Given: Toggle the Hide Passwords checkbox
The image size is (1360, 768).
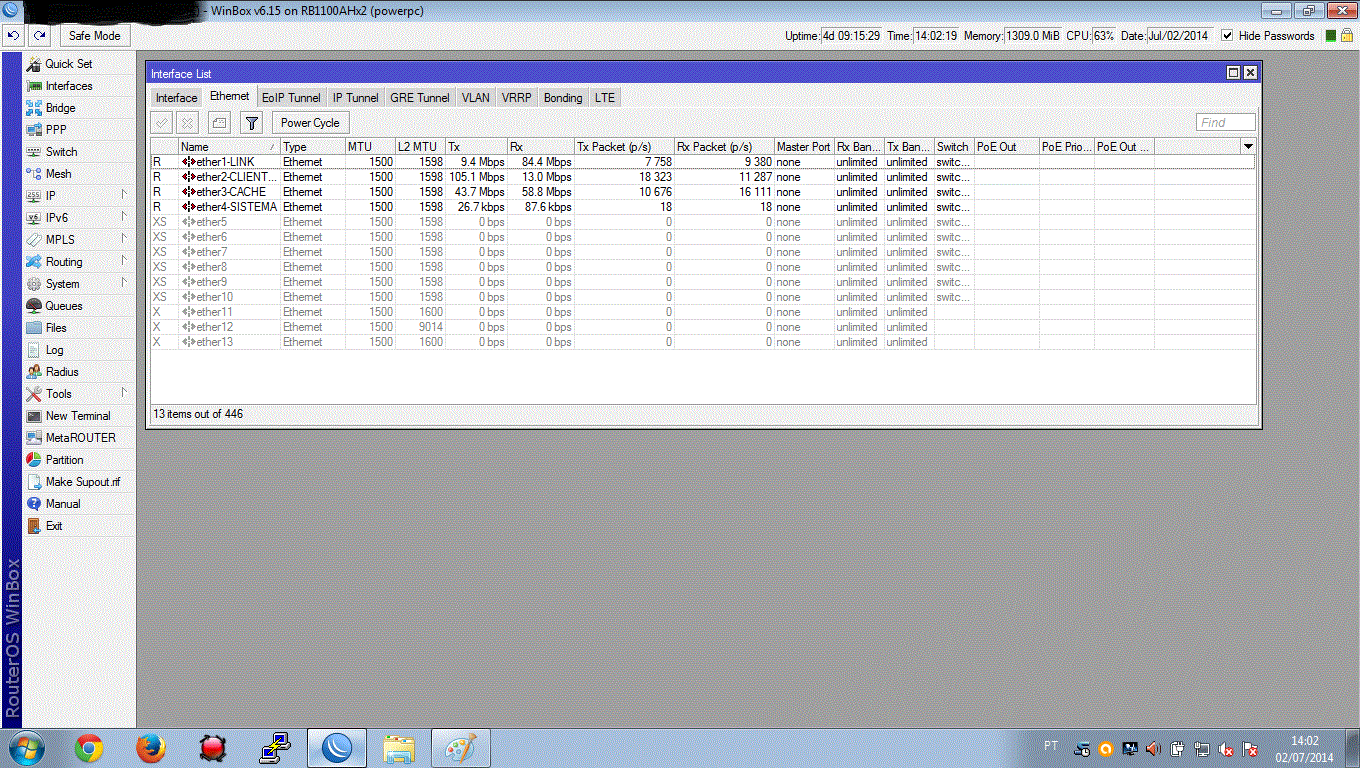Looking at the screenshot, I should (x=1227, y=36).
